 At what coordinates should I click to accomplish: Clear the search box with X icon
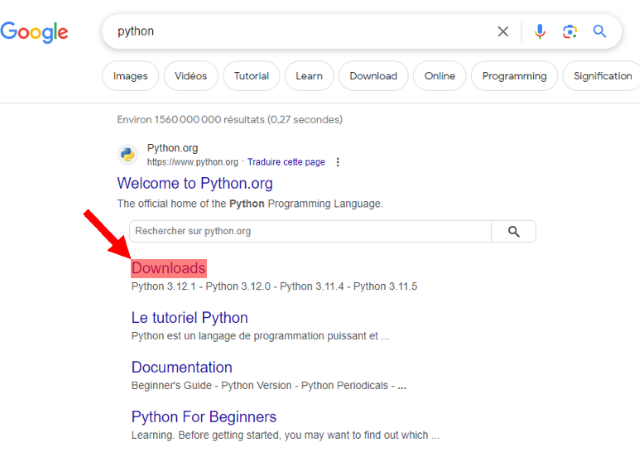pyautogui.click(x=503, y=31)
